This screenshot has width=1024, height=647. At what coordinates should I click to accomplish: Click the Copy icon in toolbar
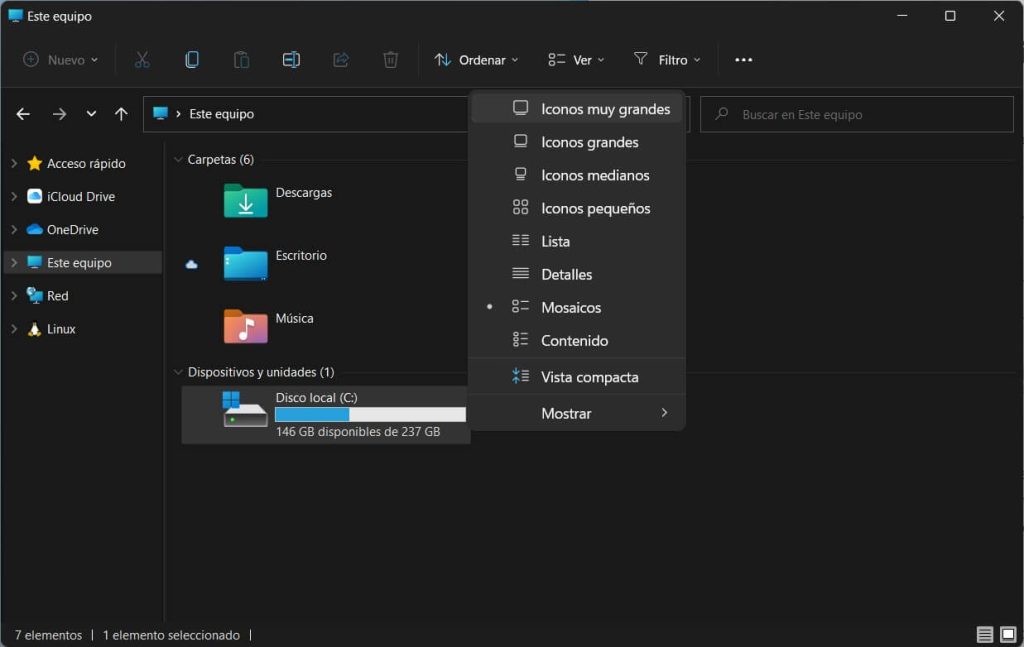point(191,60)
